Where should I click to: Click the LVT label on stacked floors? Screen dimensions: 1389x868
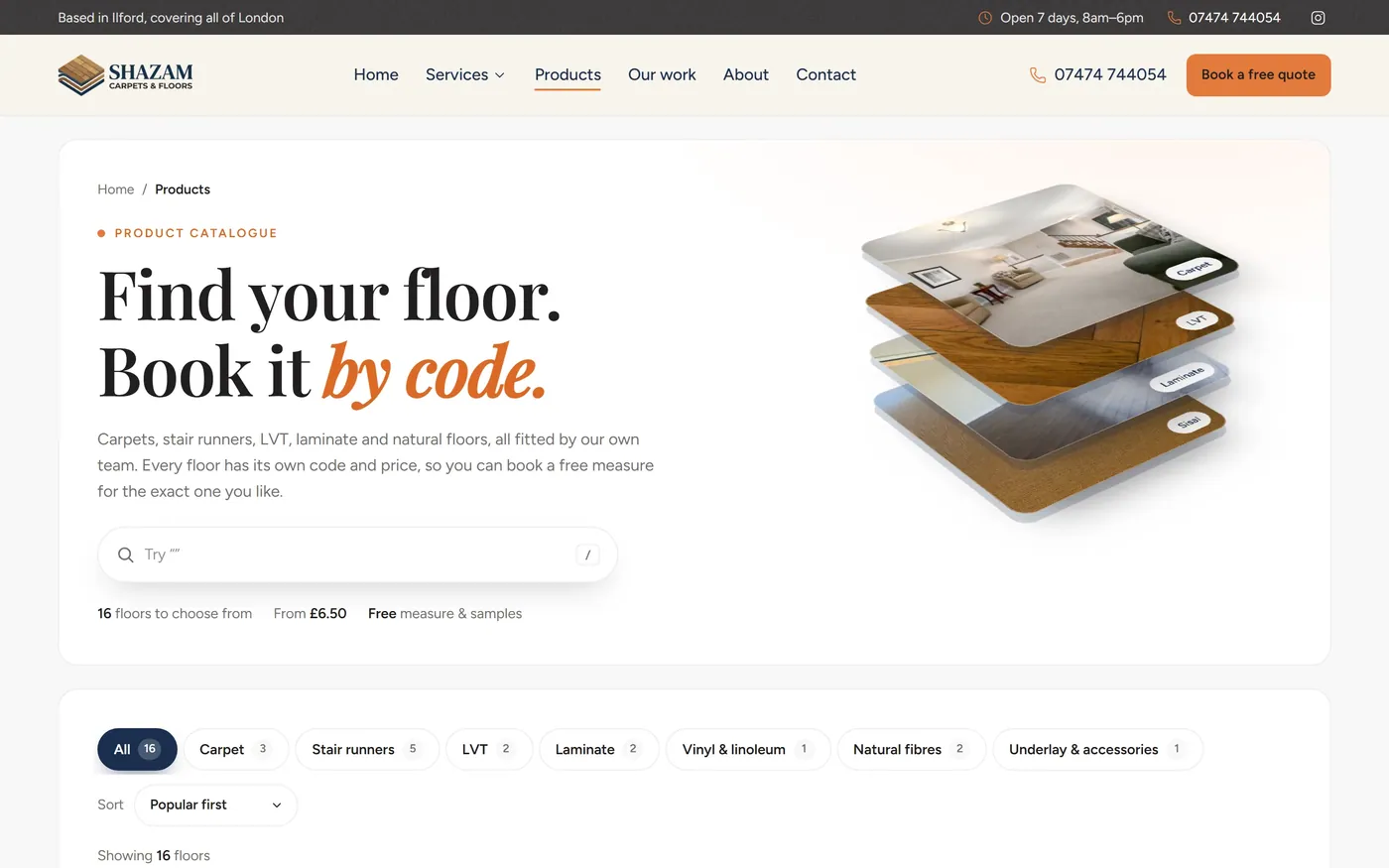tap(1197, 319)
